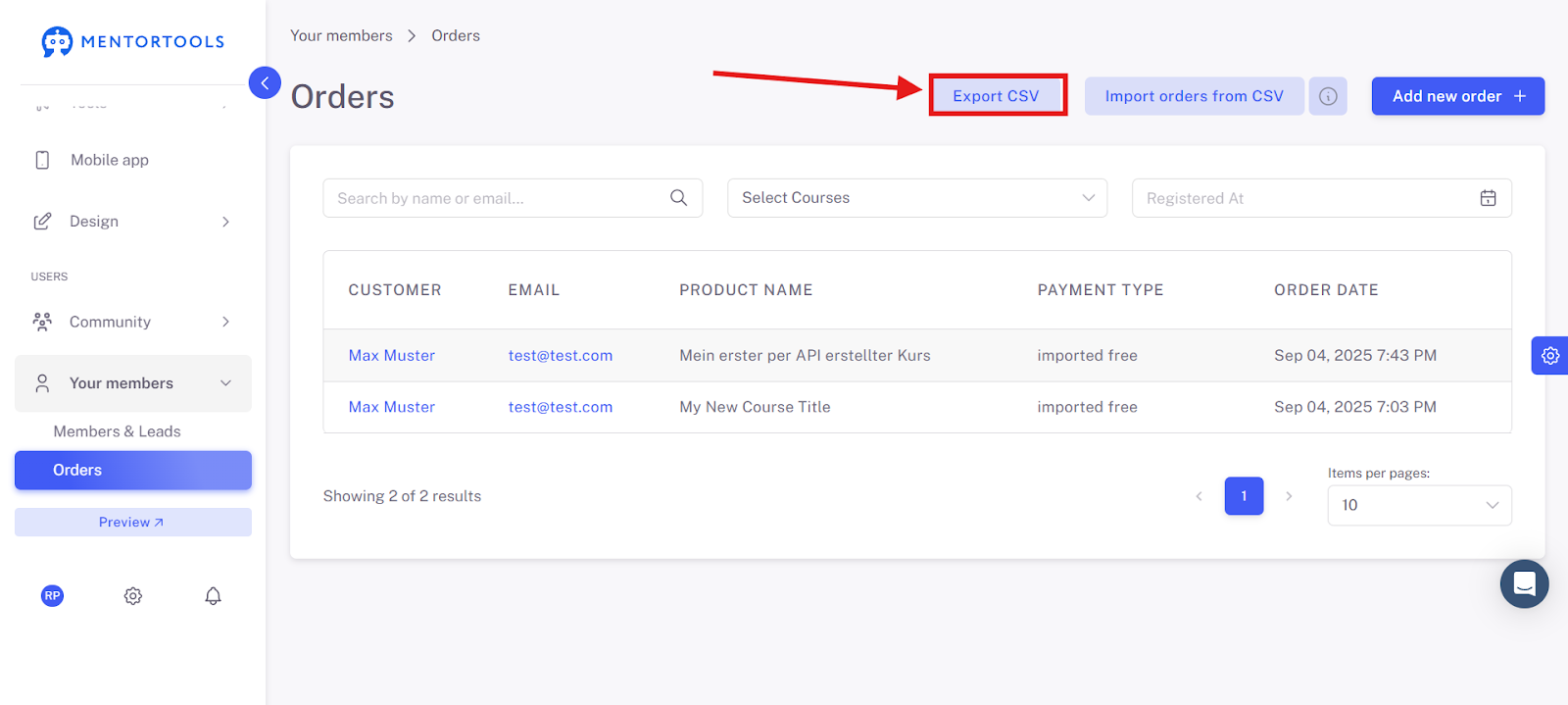Click imported free in the 7:03 PM row
The image size is (1568, 705).
pyautogui.click(x=1087, y=407)
